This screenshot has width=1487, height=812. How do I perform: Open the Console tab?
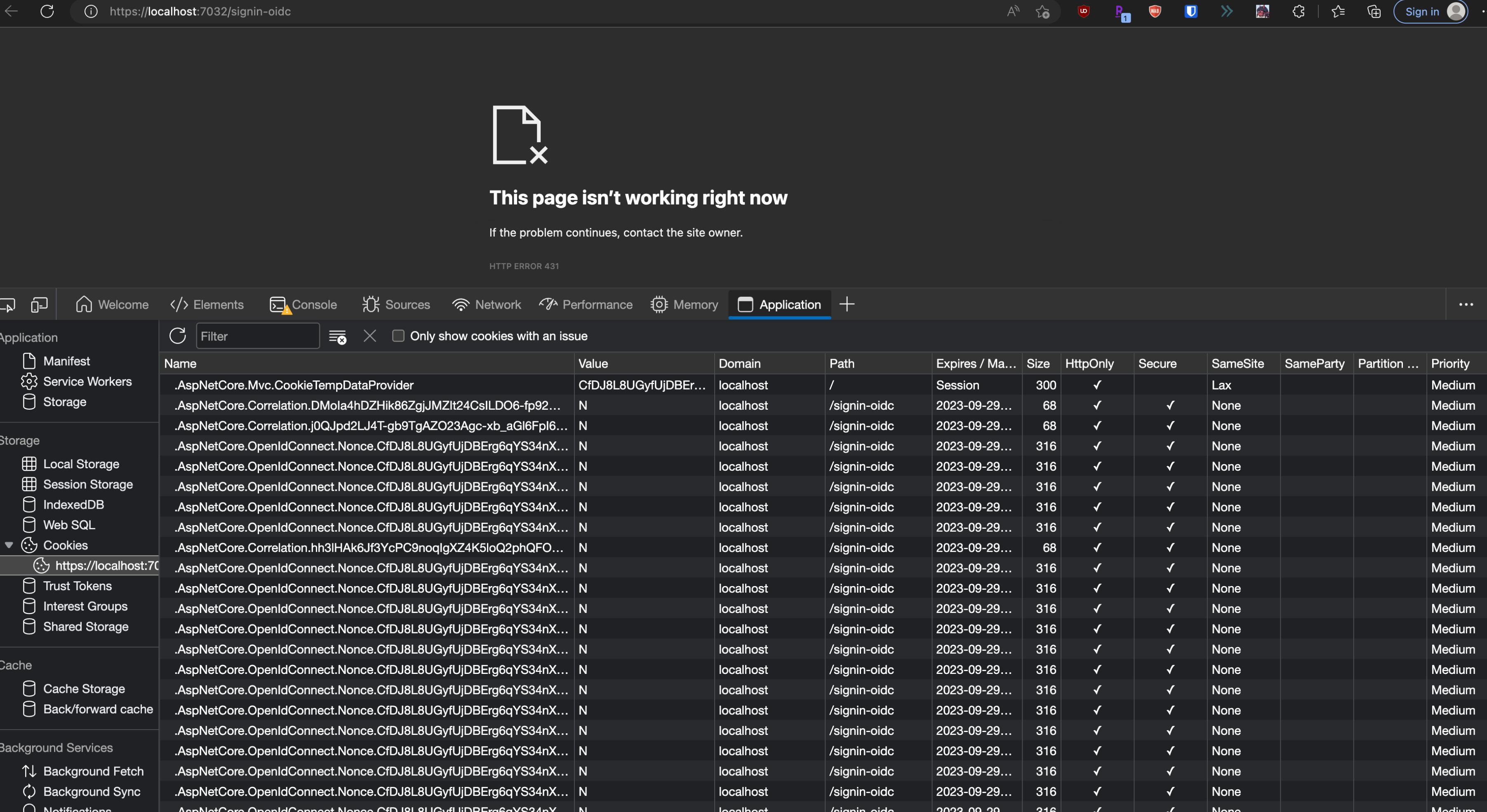(304, 305)
